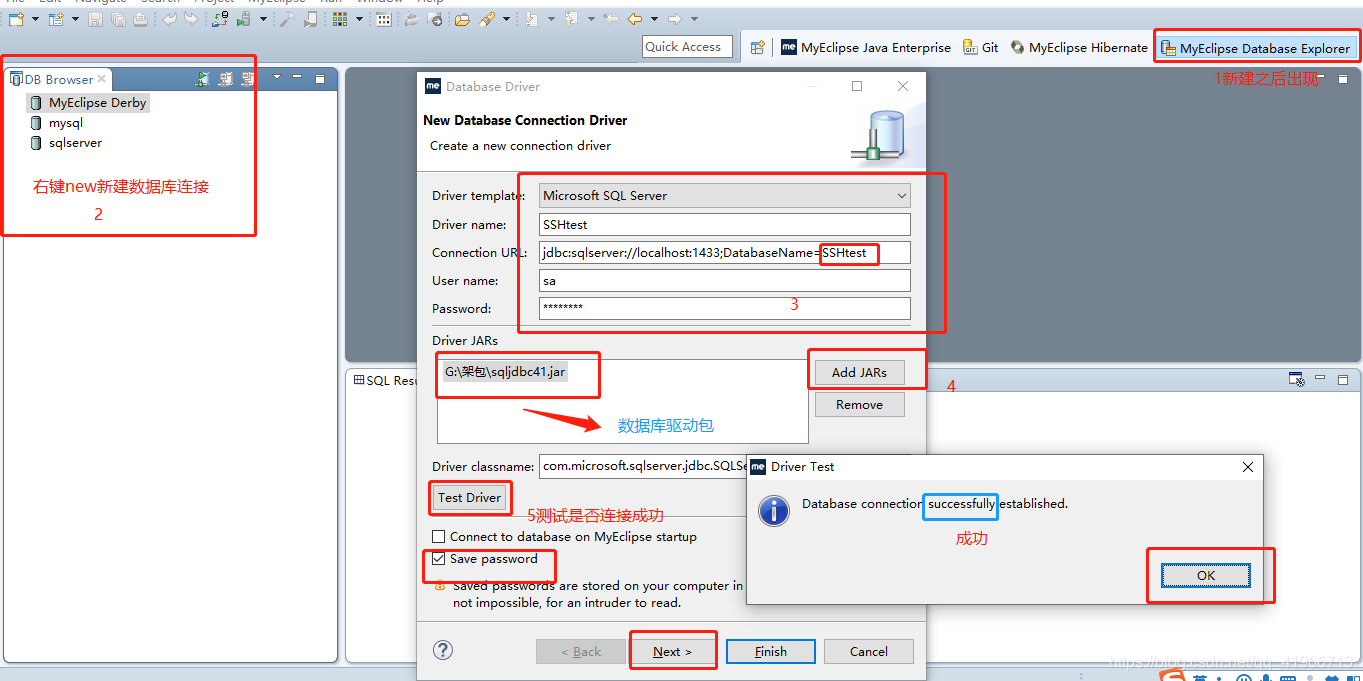
Task: Click the SQL Results view settings icon
Action: pyautogui.click(x=1296, y=379)
